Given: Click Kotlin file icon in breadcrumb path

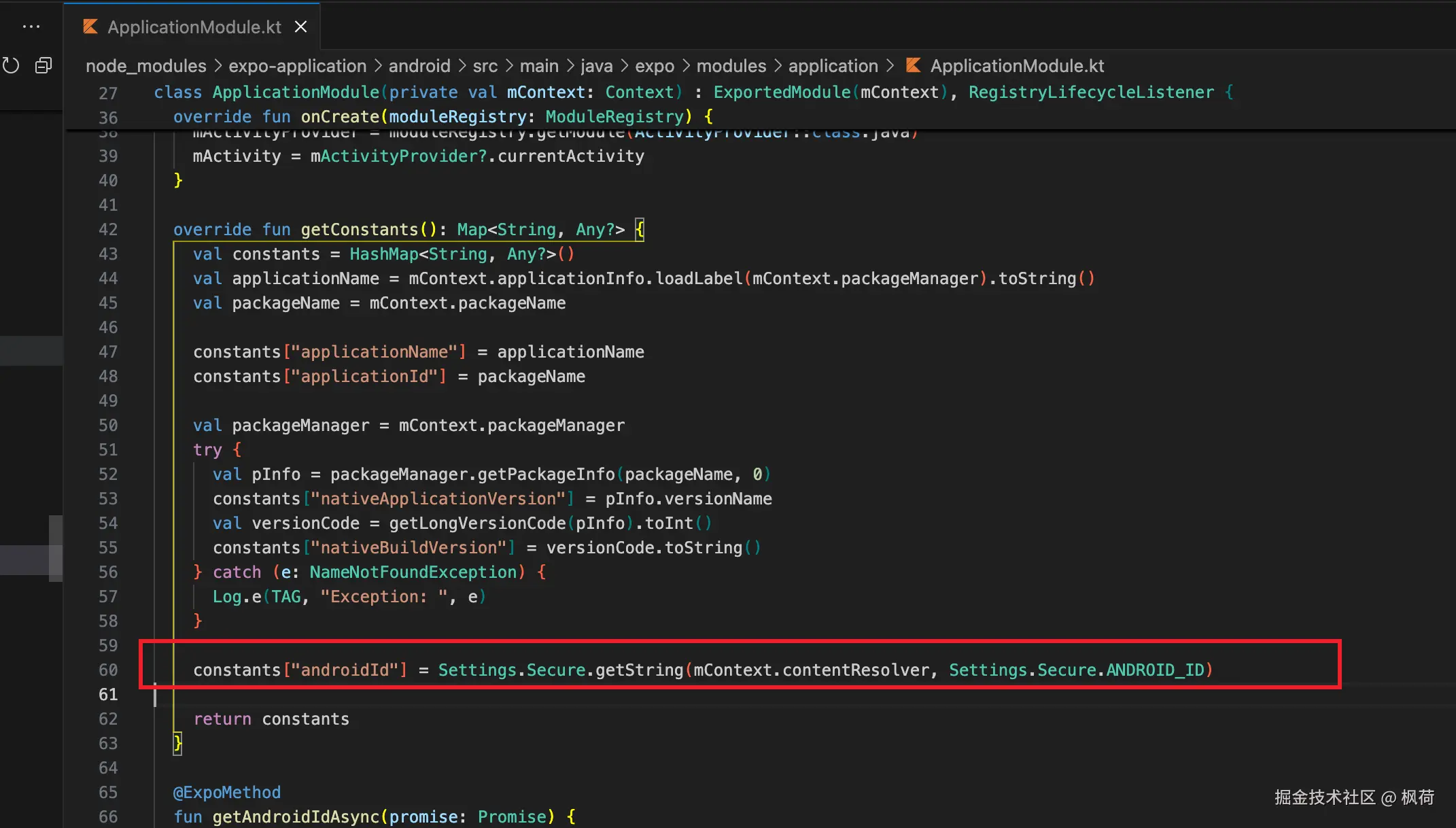Looking at the screenshot, I should pos(914,66).
